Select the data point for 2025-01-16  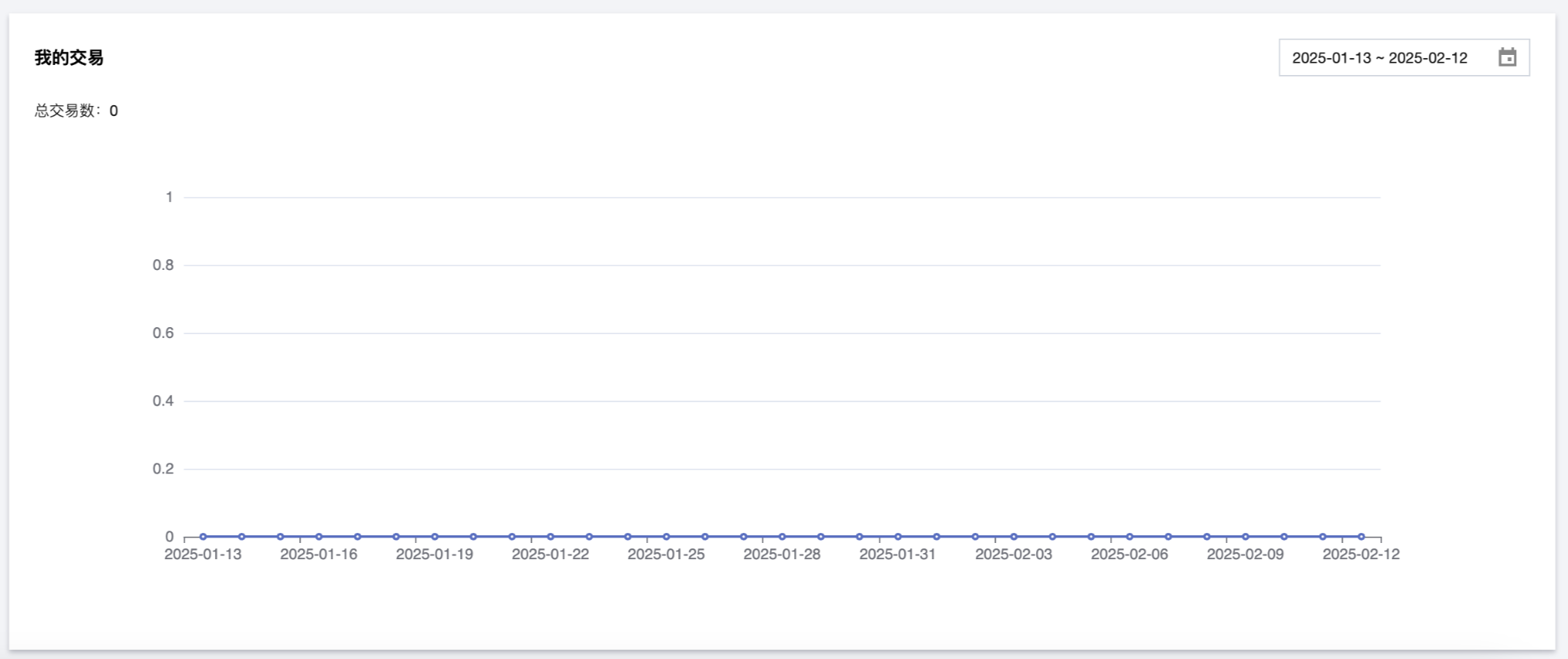point(319,536)
